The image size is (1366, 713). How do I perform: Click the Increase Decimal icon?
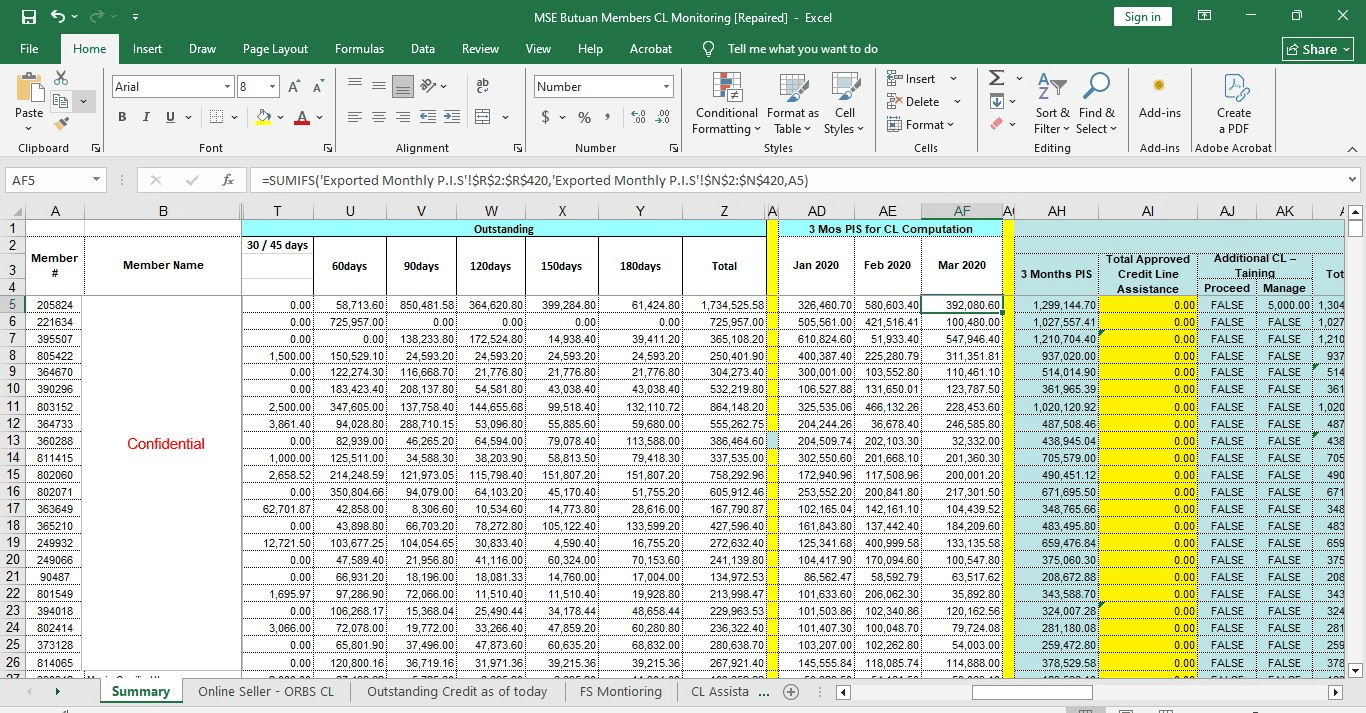[x=639, y=117]
